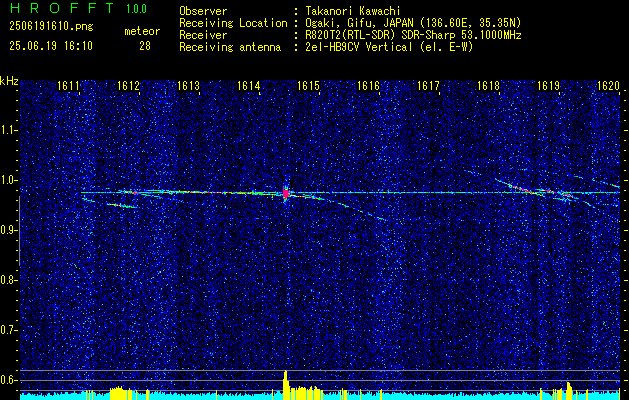Click the 0.8 kHz axis label
The height and width of the screenshot is (400, 629).
click(8, 280)
